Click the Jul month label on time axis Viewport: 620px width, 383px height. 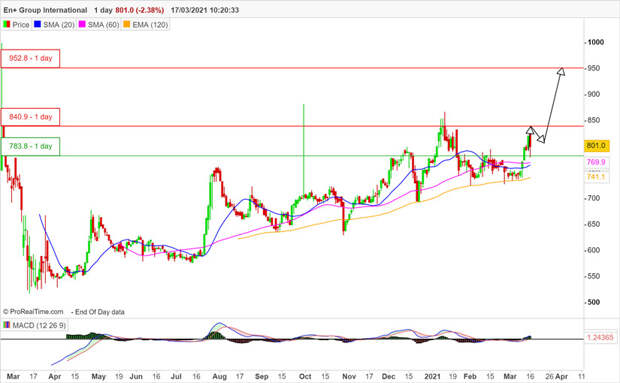pyautogui.click(x=176, y=377)
